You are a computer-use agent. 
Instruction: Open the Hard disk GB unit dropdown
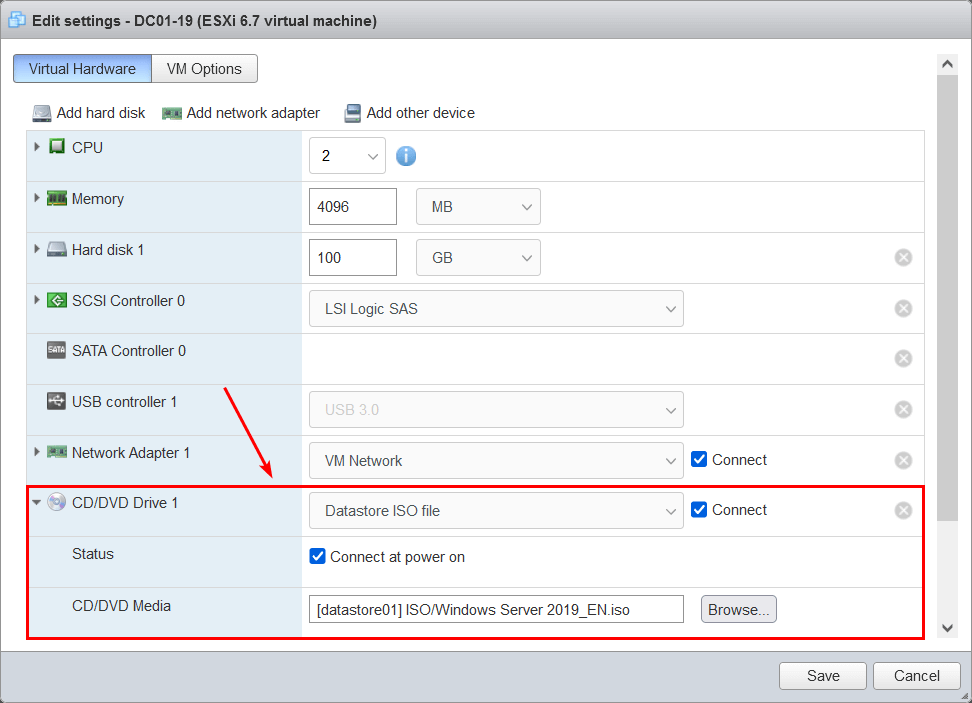click(478, 257)
